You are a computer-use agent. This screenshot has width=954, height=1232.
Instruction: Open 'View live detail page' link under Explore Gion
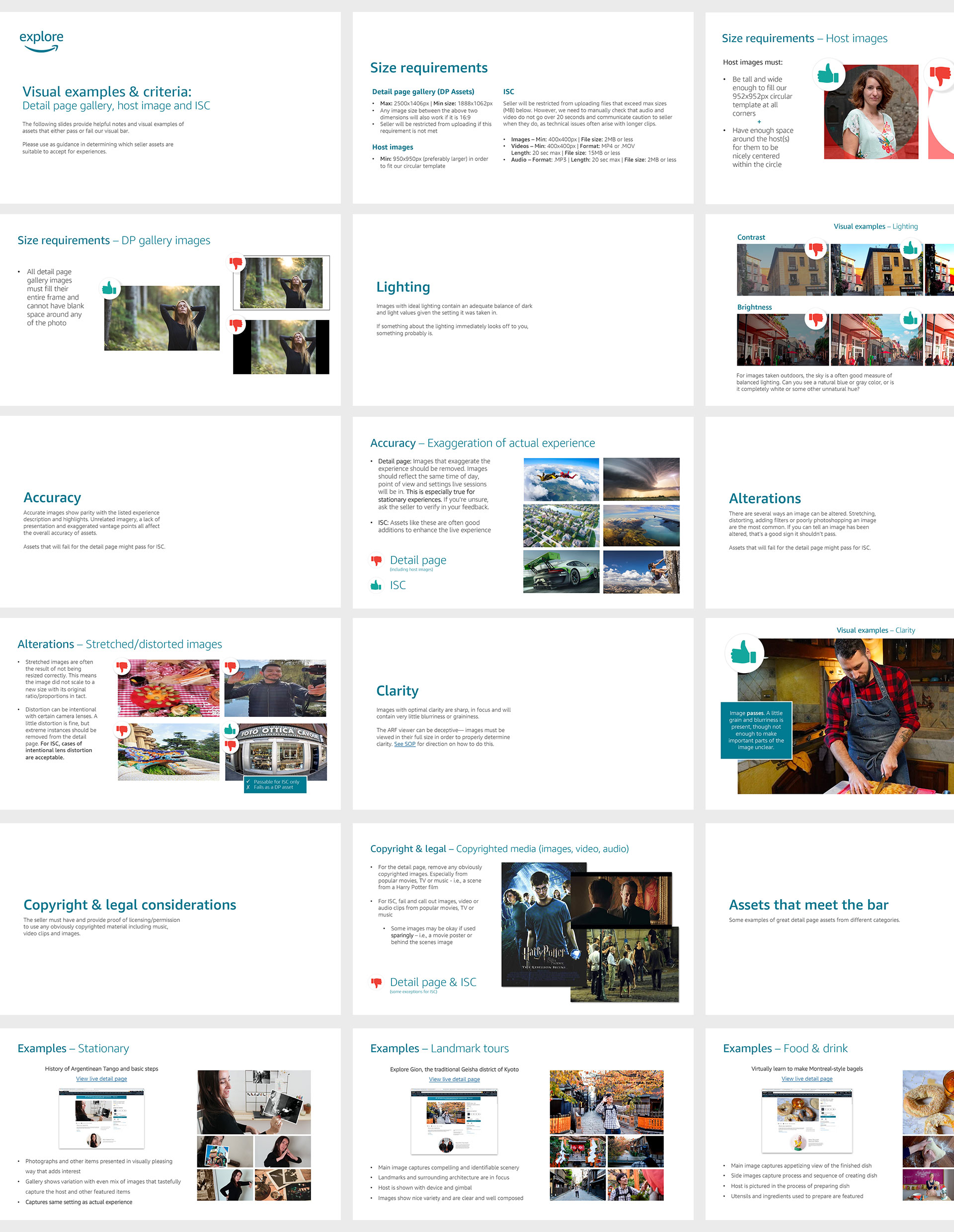(x=454, y=1079)
